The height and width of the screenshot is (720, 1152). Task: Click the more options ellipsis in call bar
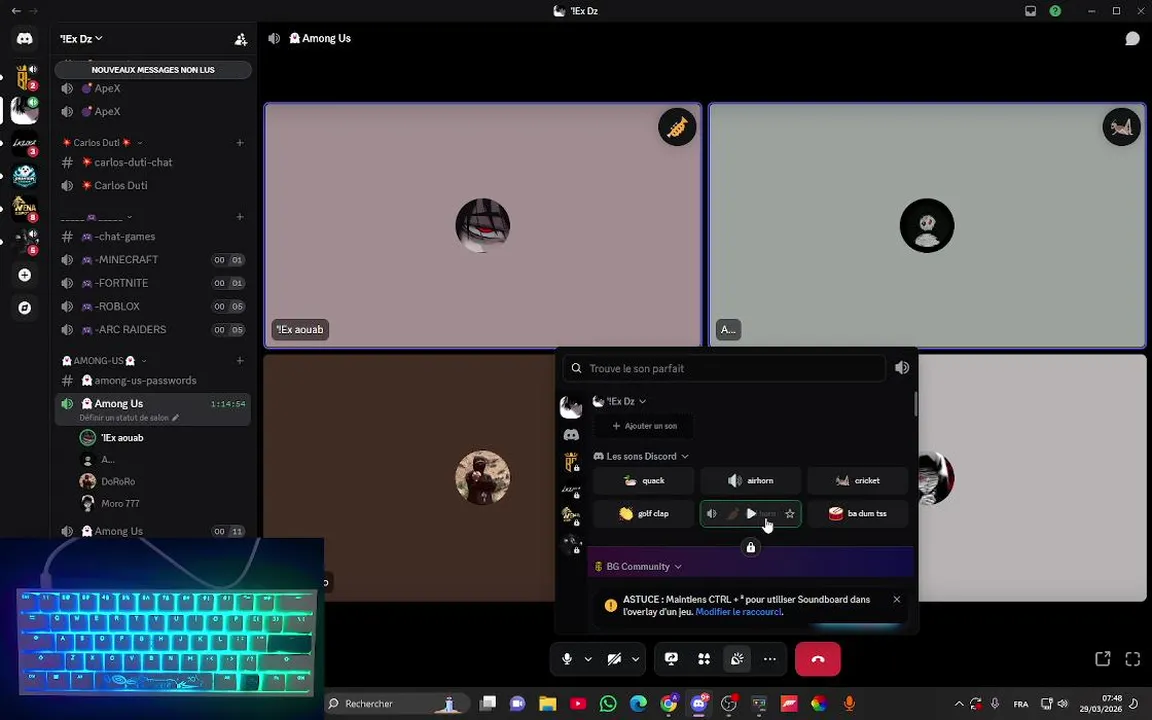[769, 659]
